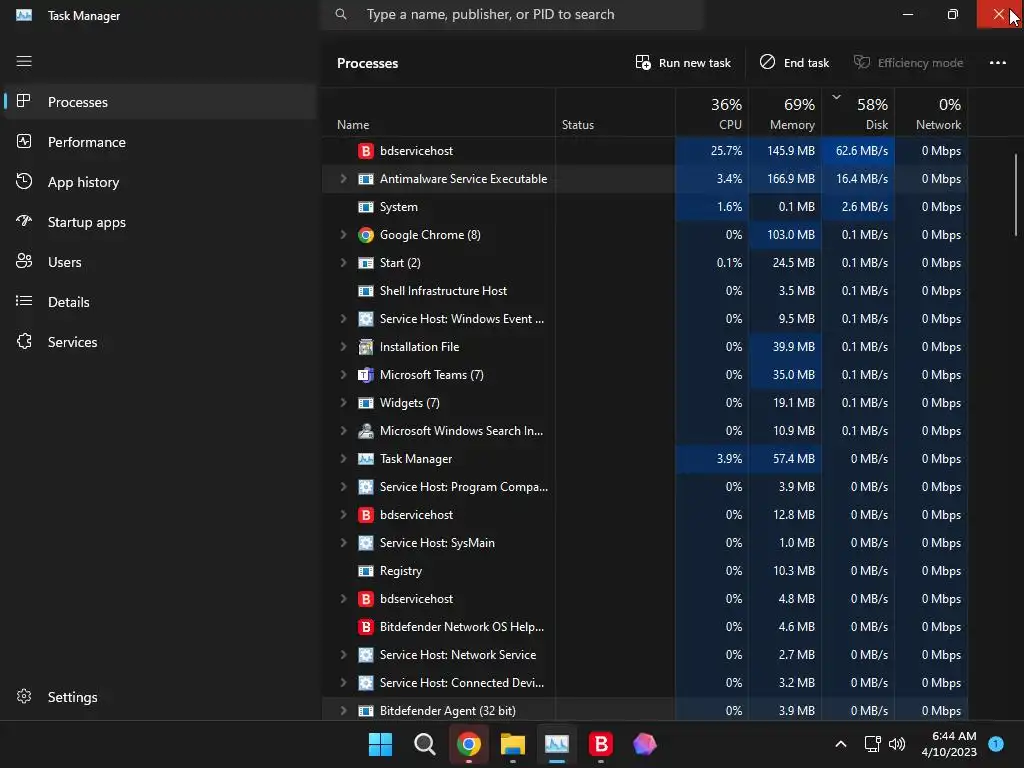
Task: Open the colorful gem app on taskbar
Action: (x=645, y=744)
